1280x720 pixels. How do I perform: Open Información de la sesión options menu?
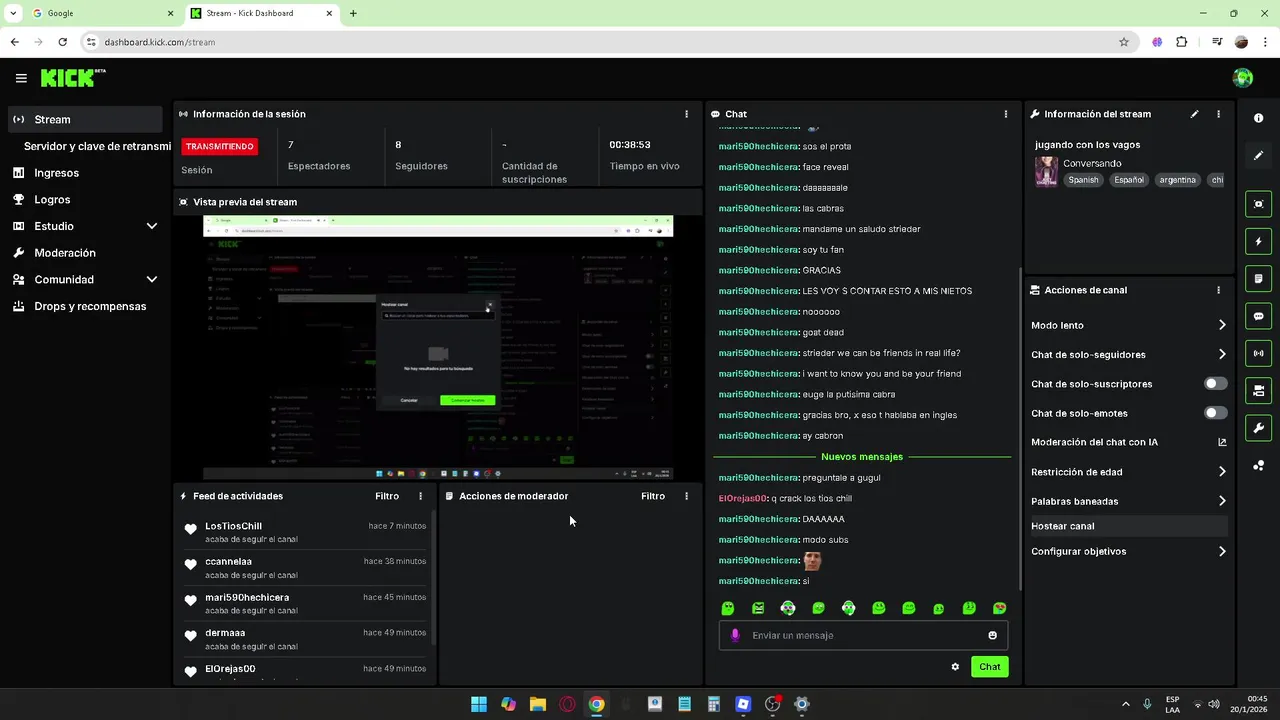point(686,114)
